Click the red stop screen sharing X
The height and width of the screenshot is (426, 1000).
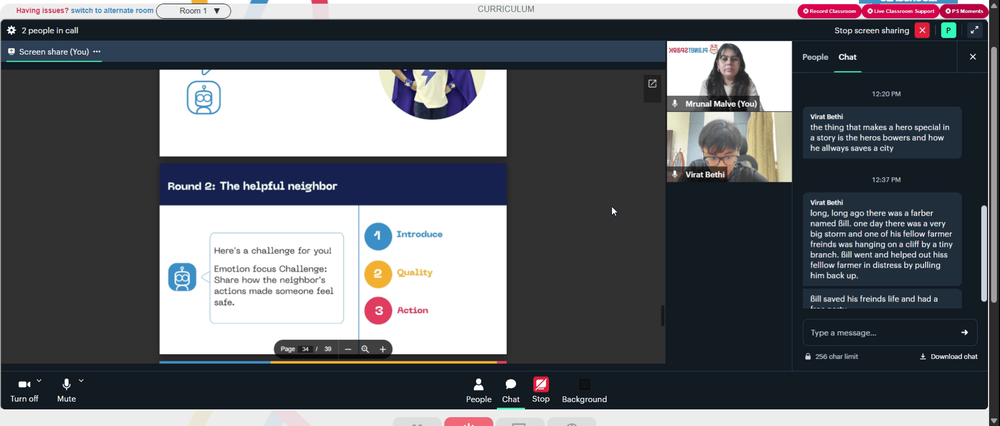(922, 30)
